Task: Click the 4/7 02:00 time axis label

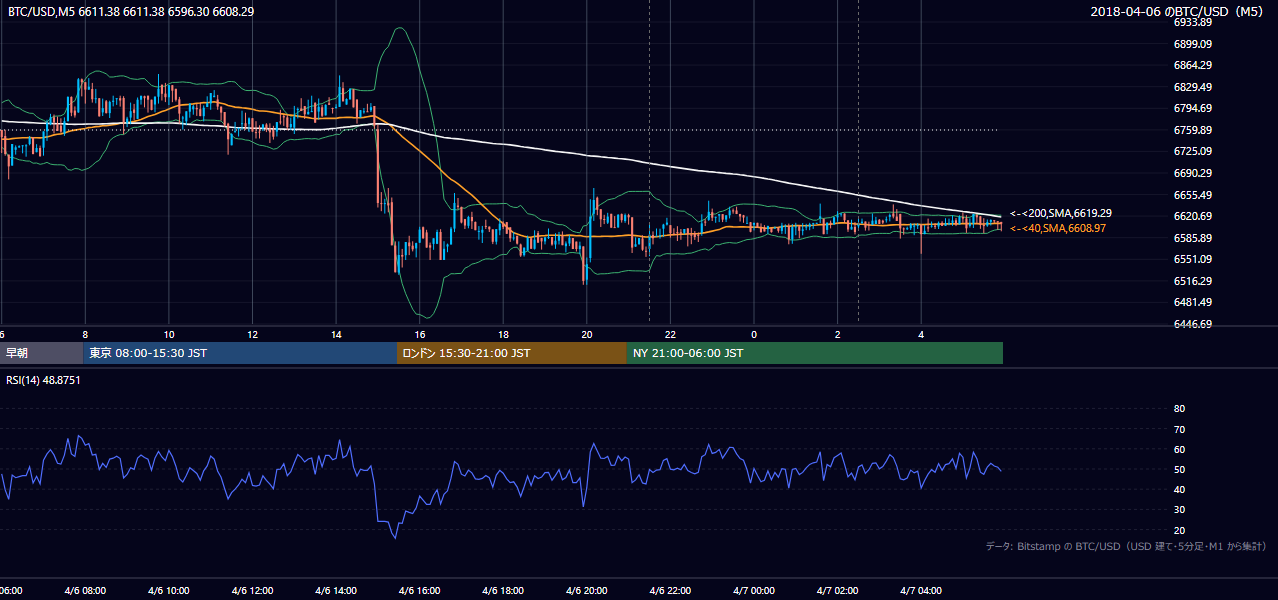Action: point(837,591)
